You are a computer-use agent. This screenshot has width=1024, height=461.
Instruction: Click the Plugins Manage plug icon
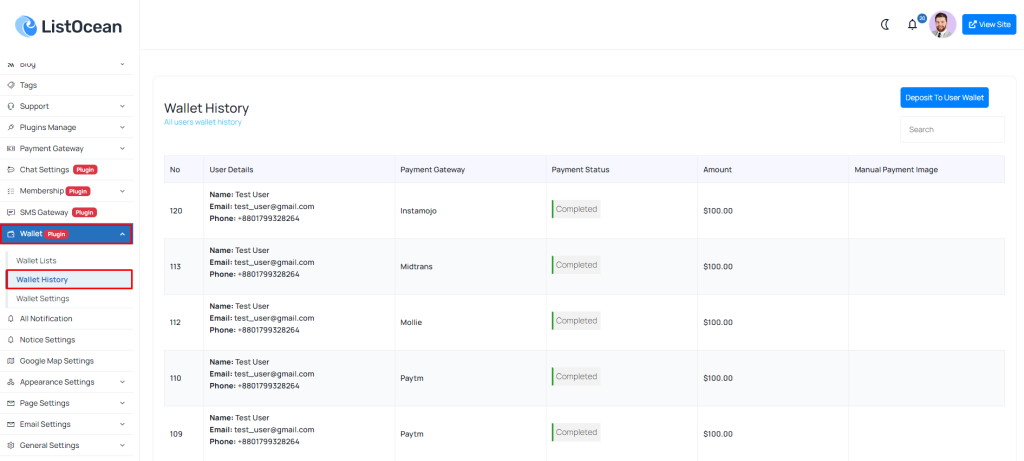tap(10, 127)
